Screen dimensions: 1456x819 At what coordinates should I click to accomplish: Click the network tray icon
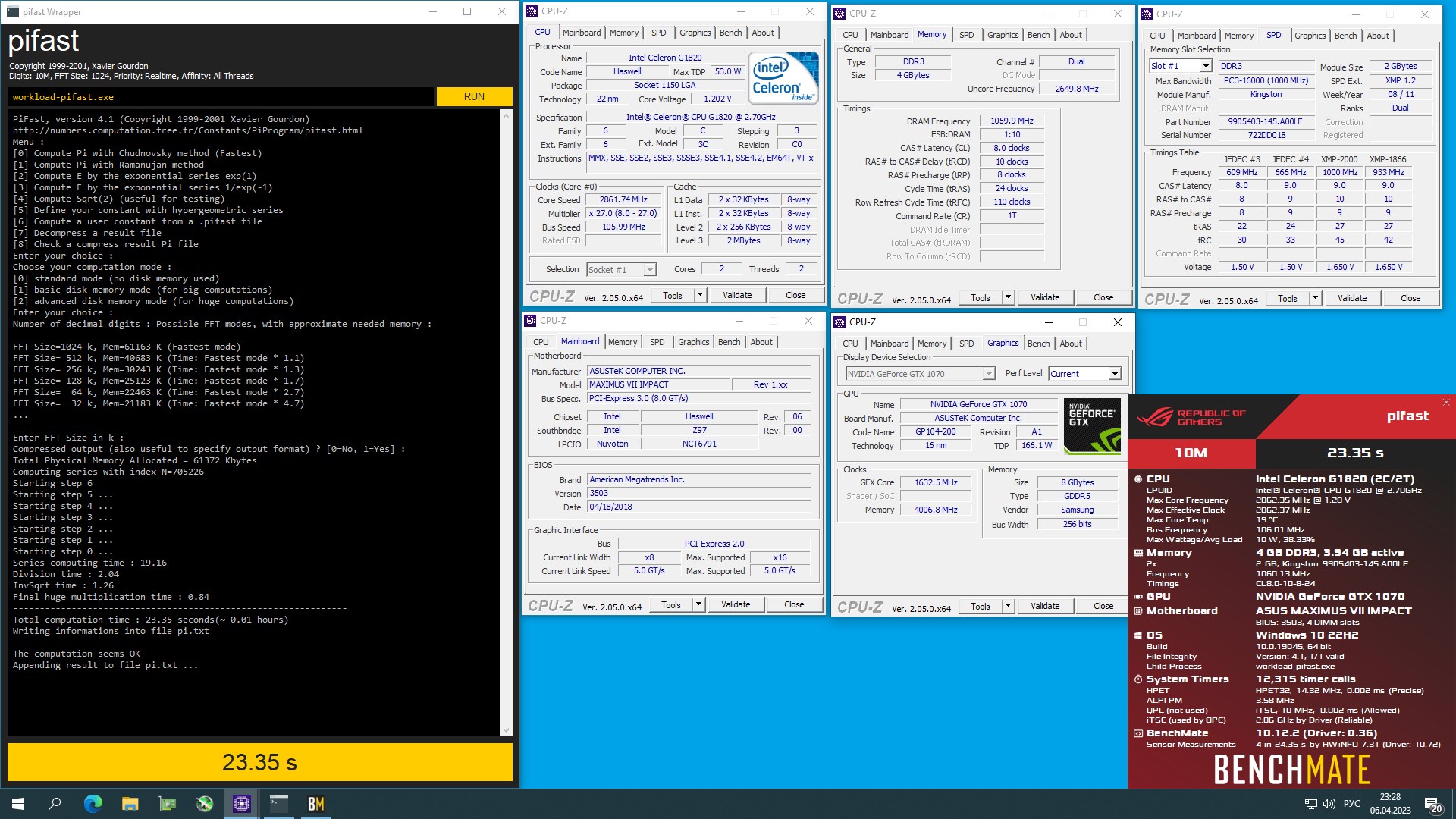point(1310,804)
